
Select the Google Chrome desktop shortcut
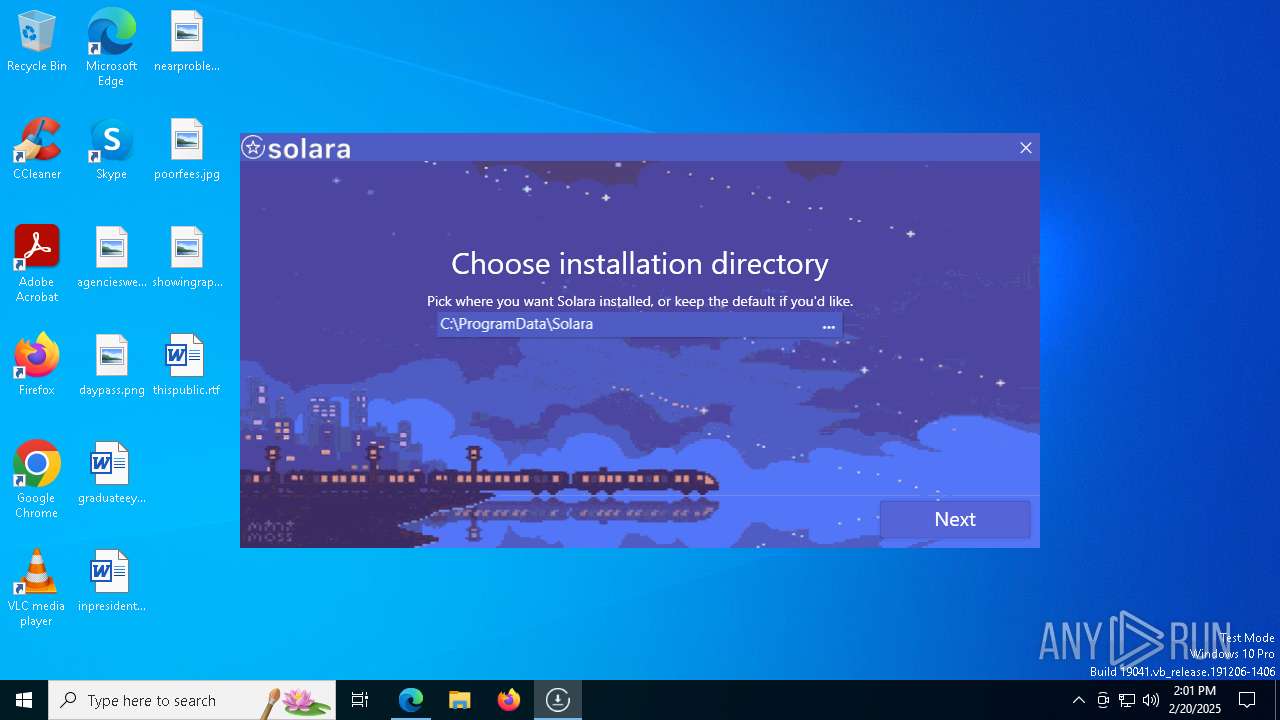click(x=37, y=480)
